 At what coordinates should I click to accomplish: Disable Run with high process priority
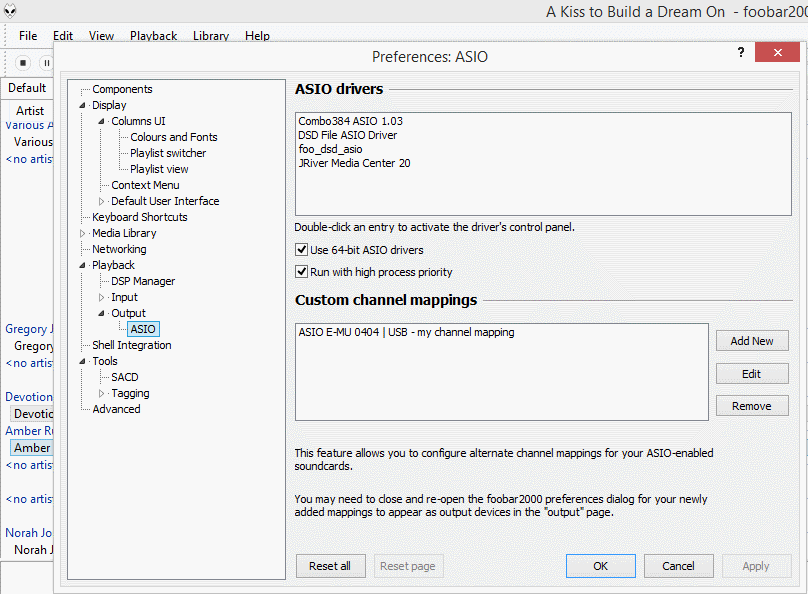(x=302, y=272)
